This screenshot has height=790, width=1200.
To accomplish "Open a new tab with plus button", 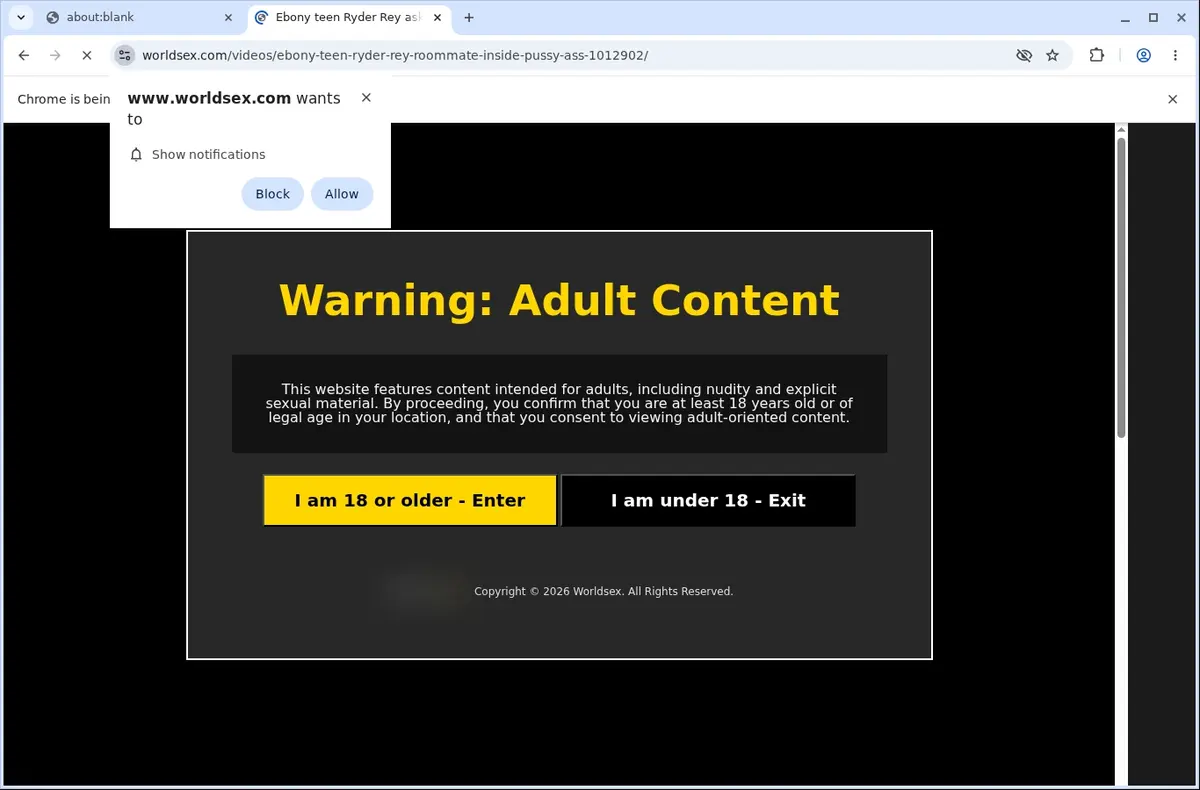I will 469,17.
